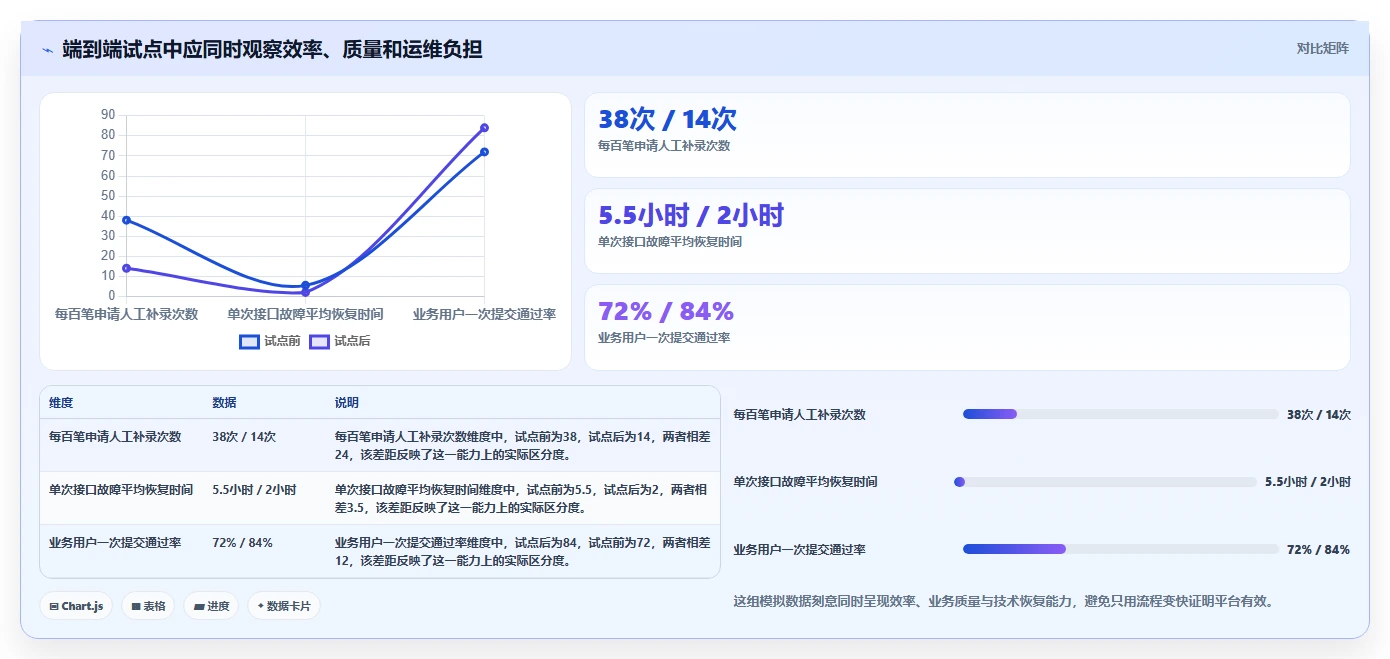Viewport: 1390px width, 659px height.
Task: Click the footnote starting 这组模拟数据
Action: pos(1002,602)
